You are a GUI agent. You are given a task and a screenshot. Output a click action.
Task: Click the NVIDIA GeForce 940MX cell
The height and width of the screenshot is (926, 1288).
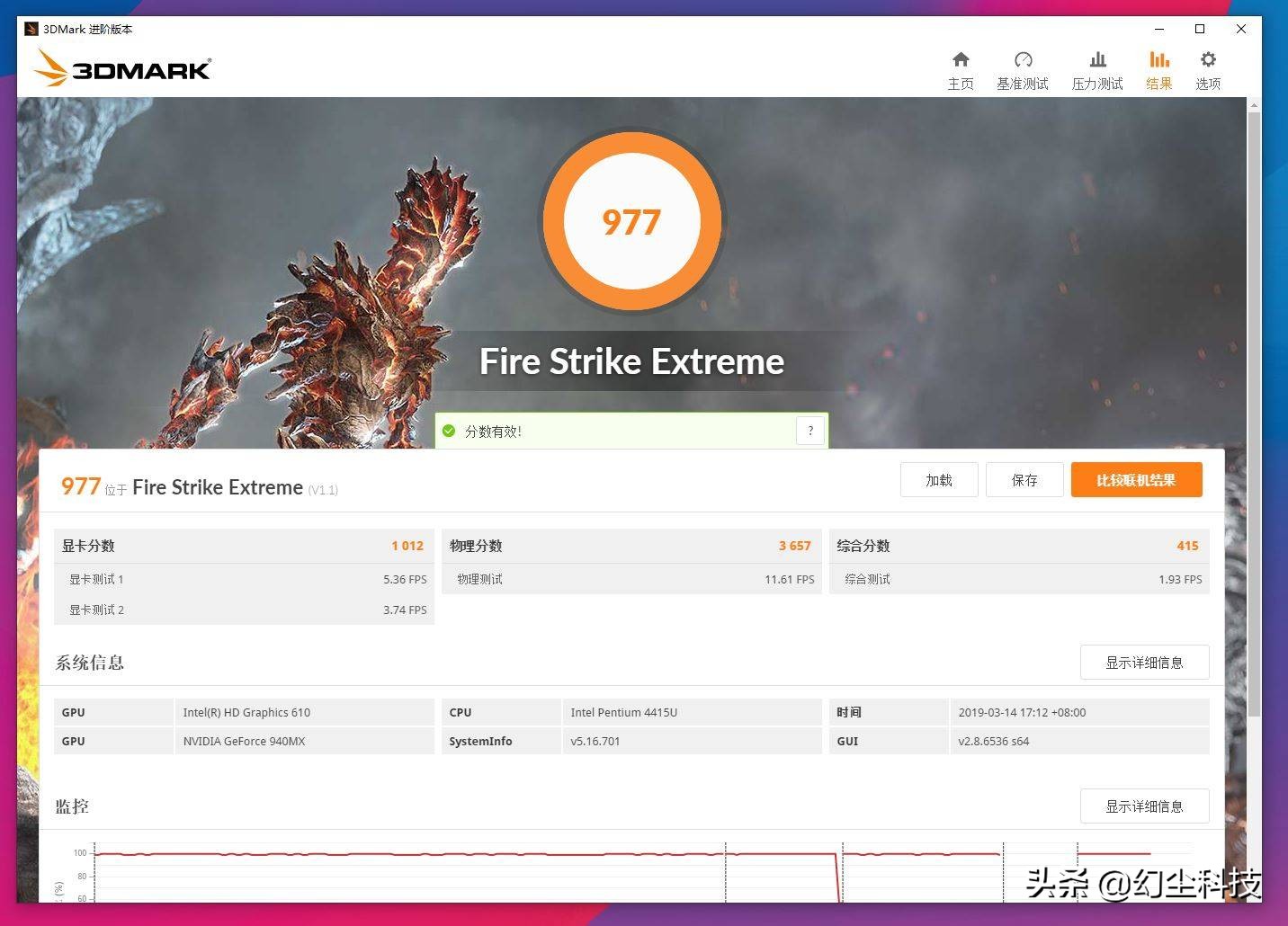304,741
